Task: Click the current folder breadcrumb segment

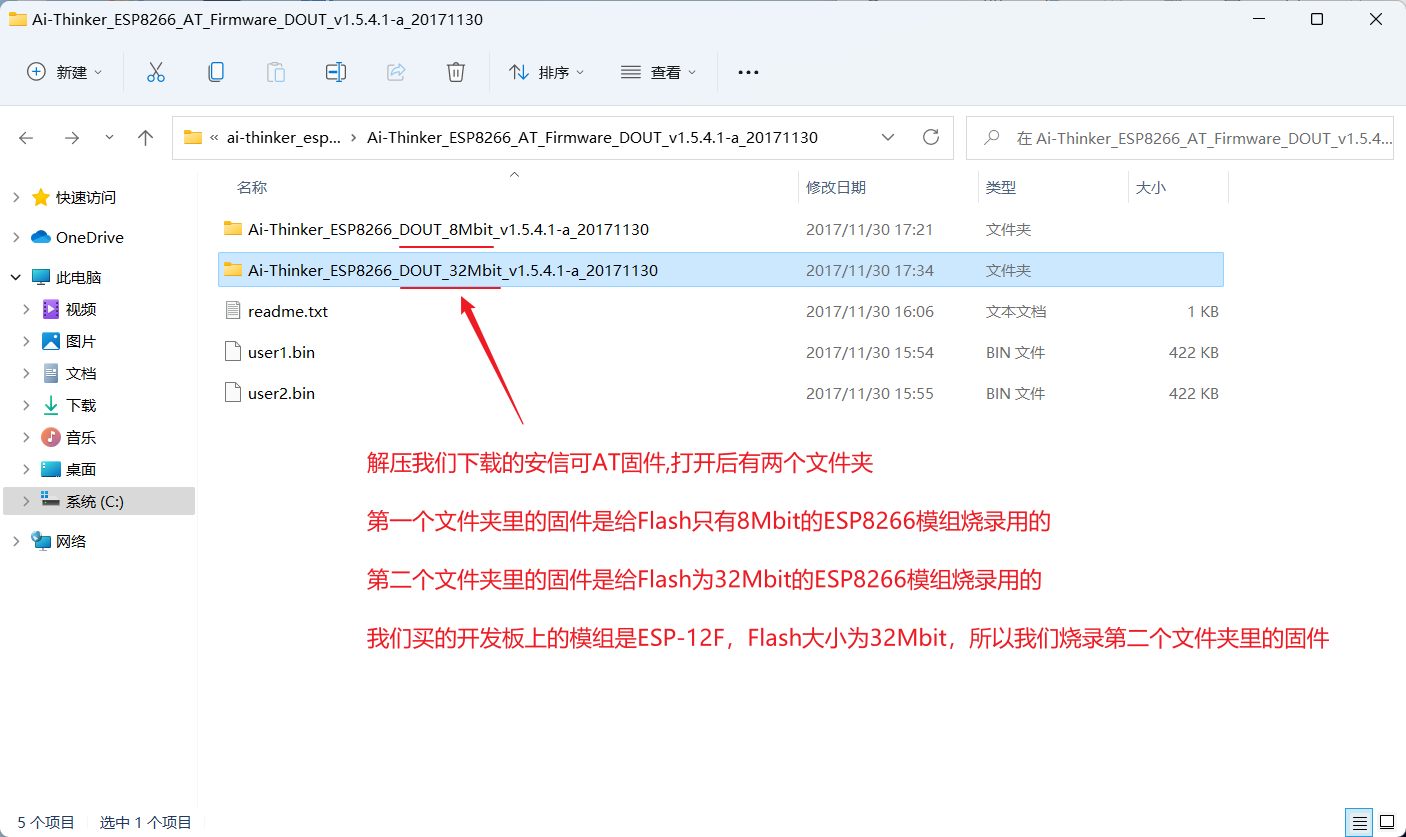Action: coord(593,138)
